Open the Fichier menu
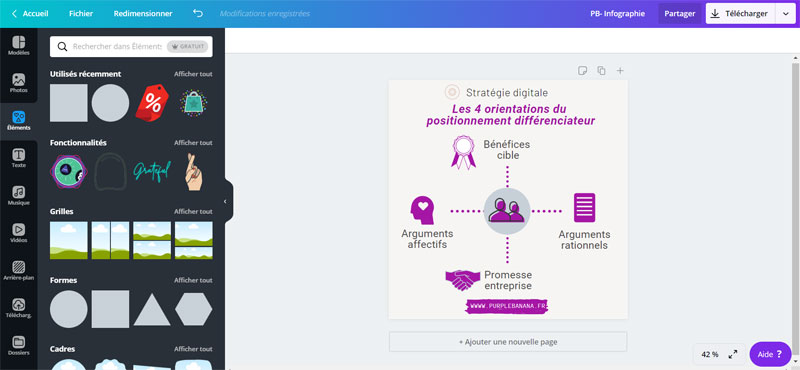Image resolution: width=800 pixels, height=370 pixels. [x=81, y=14]
